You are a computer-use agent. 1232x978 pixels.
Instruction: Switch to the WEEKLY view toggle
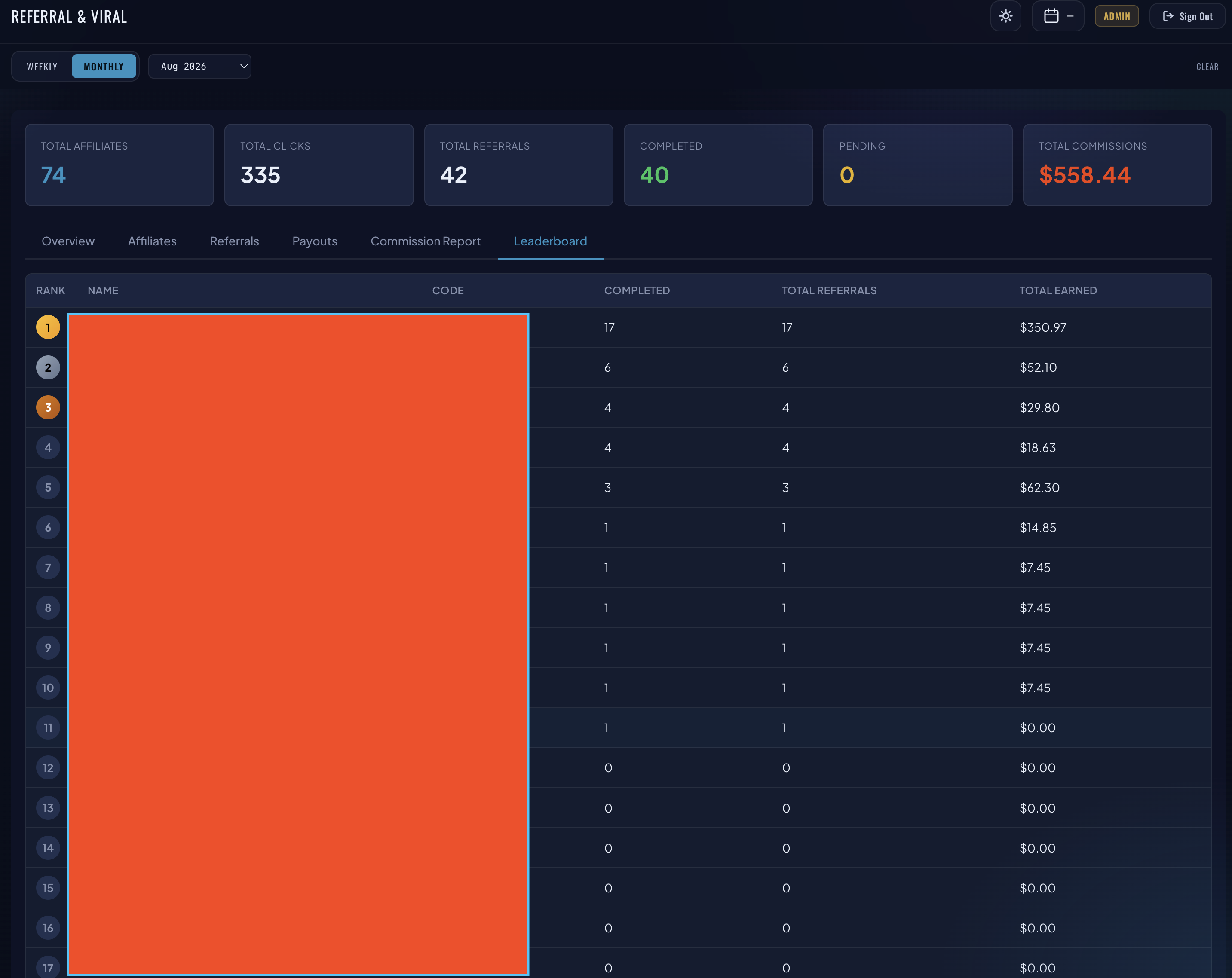(42, 66)
